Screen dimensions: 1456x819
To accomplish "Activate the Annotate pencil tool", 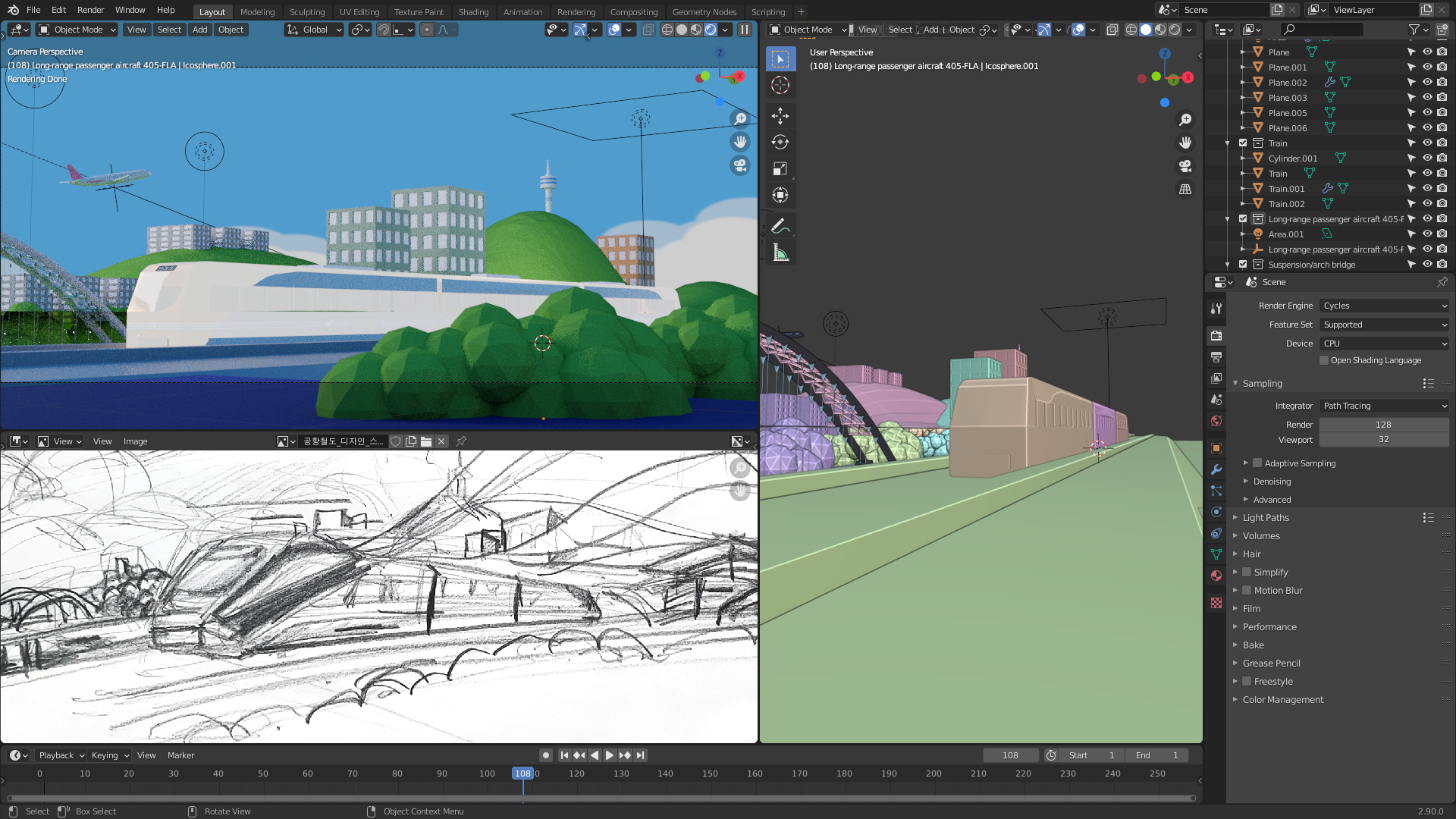I will pos(780,226).
